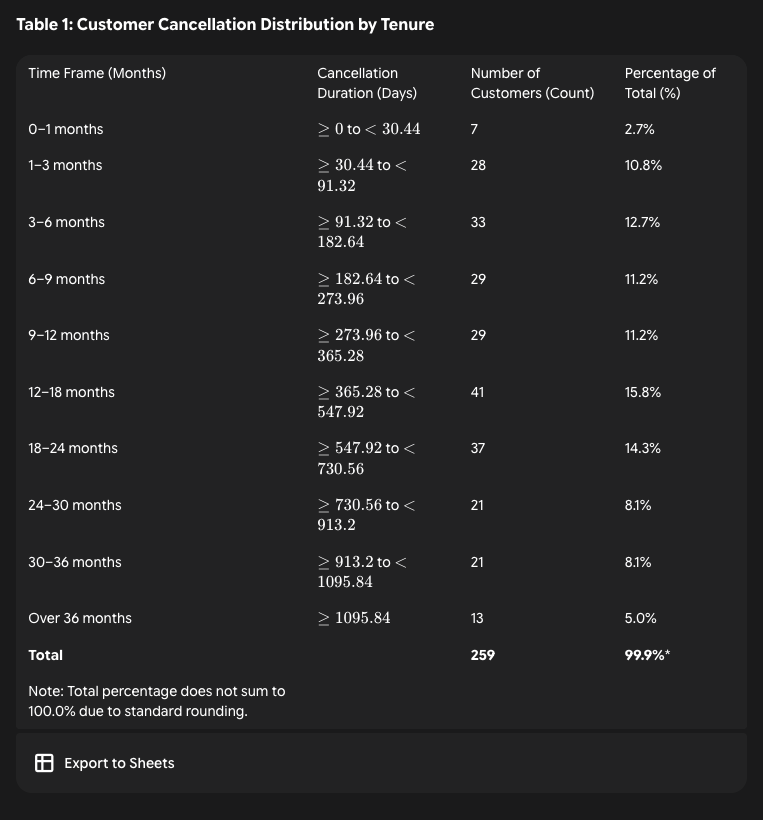Click the Over 36 months duration cell
The width and height of the screenshot is (763, 820).
tap(354, 618)
